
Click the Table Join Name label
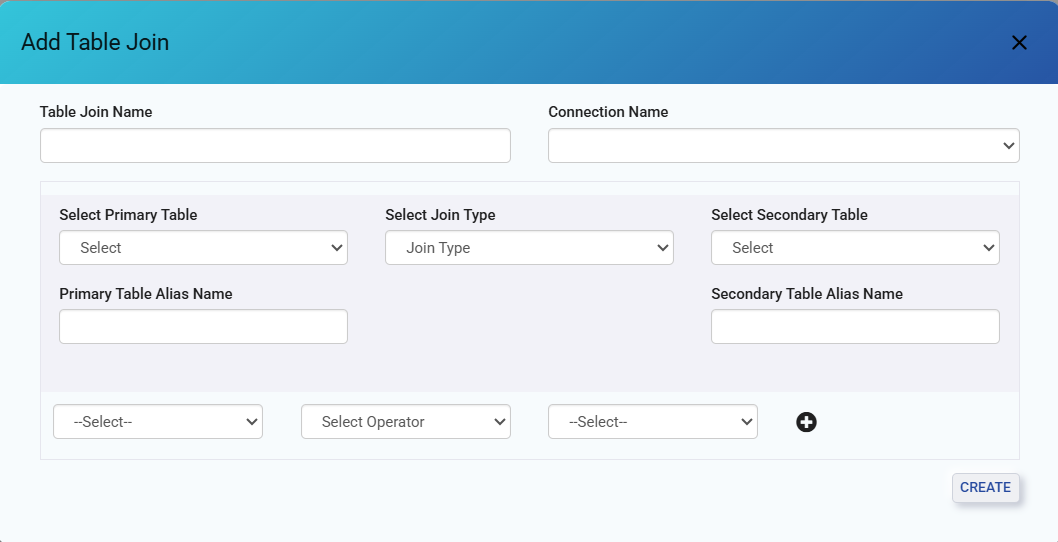(96, 112)
